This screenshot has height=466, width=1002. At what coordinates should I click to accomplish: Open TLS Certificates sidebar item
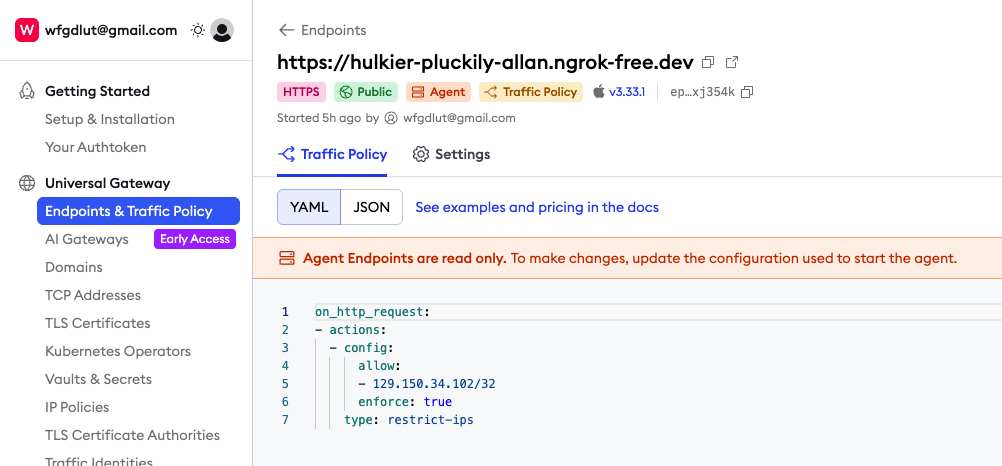98,323
